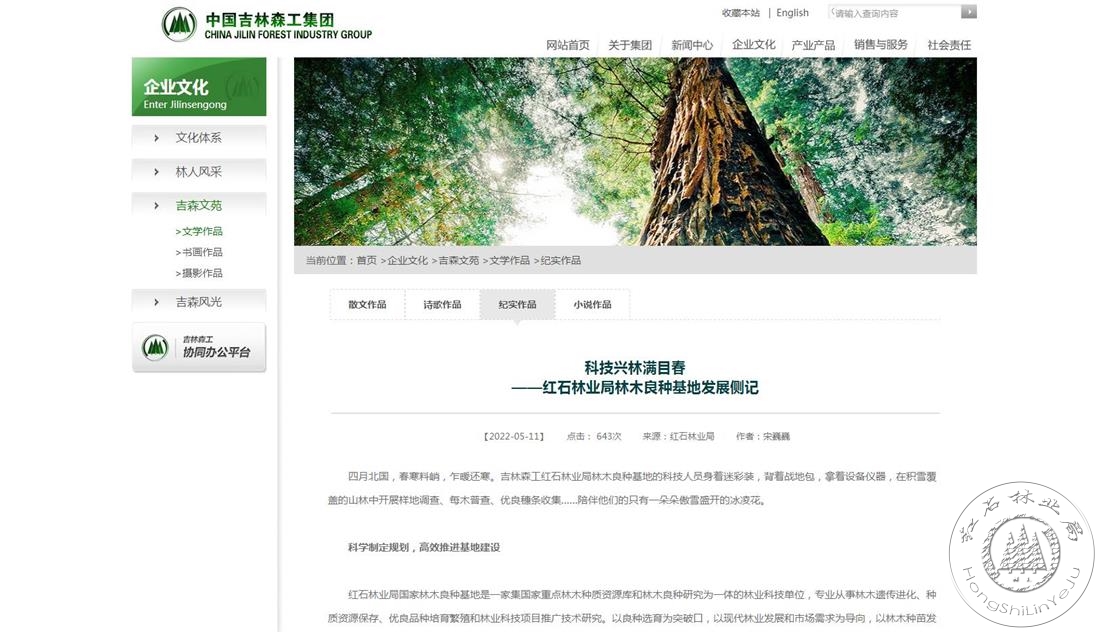Open 新闻中心 in the top navigation
This screenshot has width=1100, height=632.
[x=692, y=45]
